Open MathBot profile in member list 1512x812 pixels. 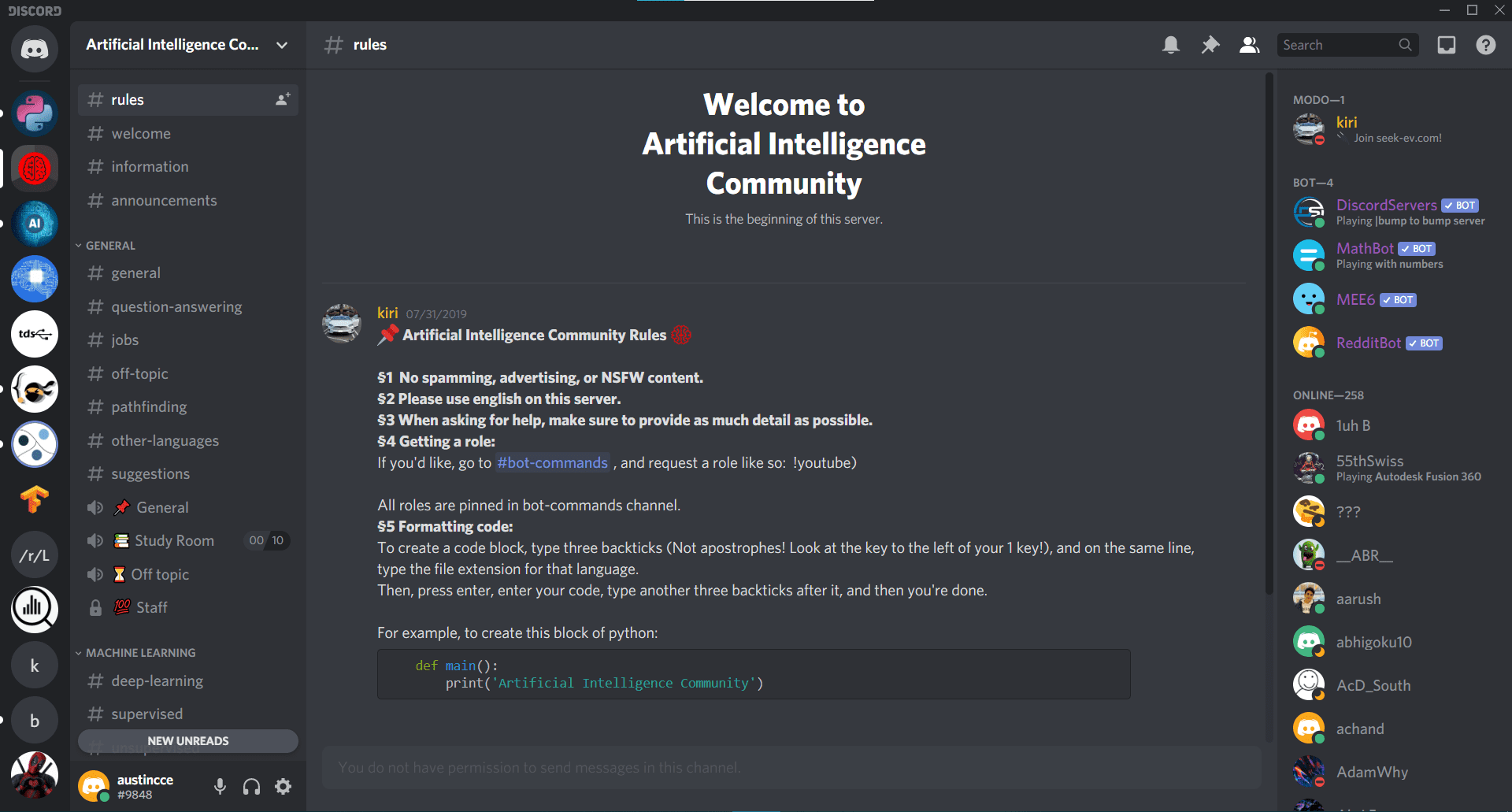coord(1394,255)
